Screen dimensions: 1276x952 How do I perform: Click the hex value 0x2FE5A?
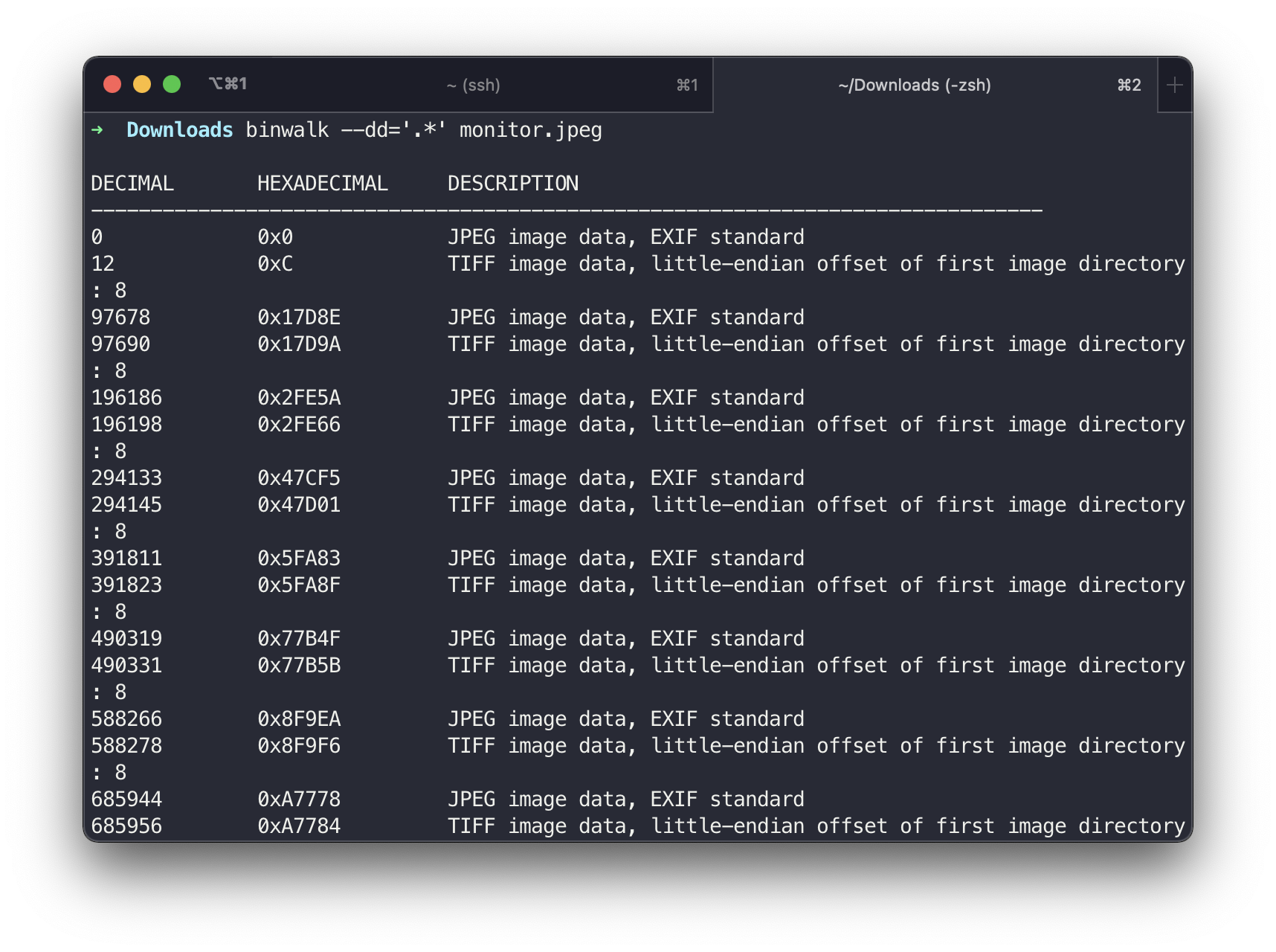coord(299,398)
